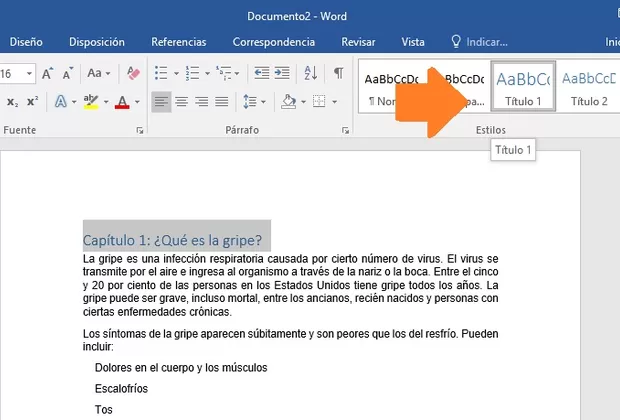Increase paragraph indent
This screenshot has width=620, height=420.
pyautogui.click(x=282, y=73)
